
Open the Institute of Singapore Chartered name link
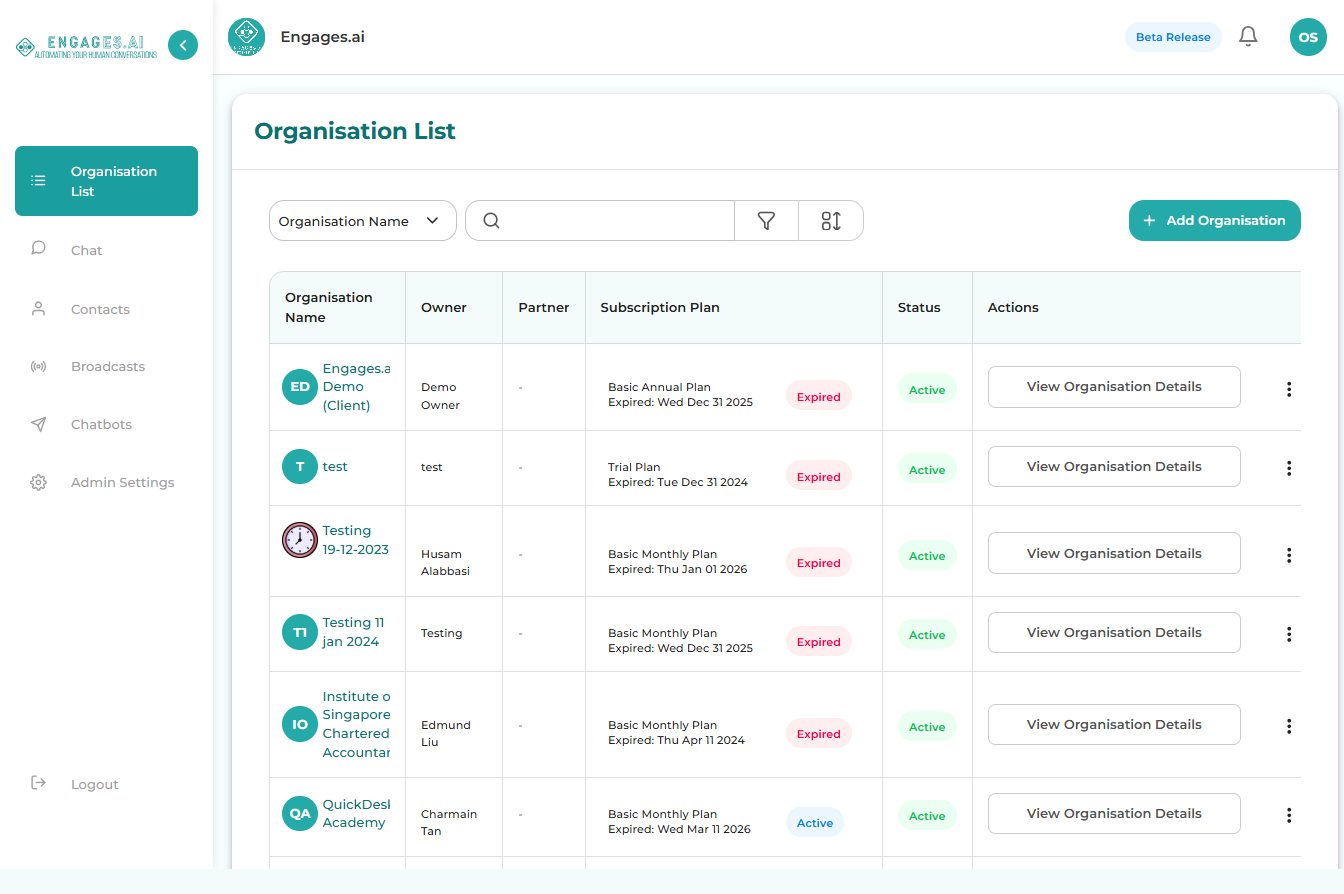coord(356,724)
